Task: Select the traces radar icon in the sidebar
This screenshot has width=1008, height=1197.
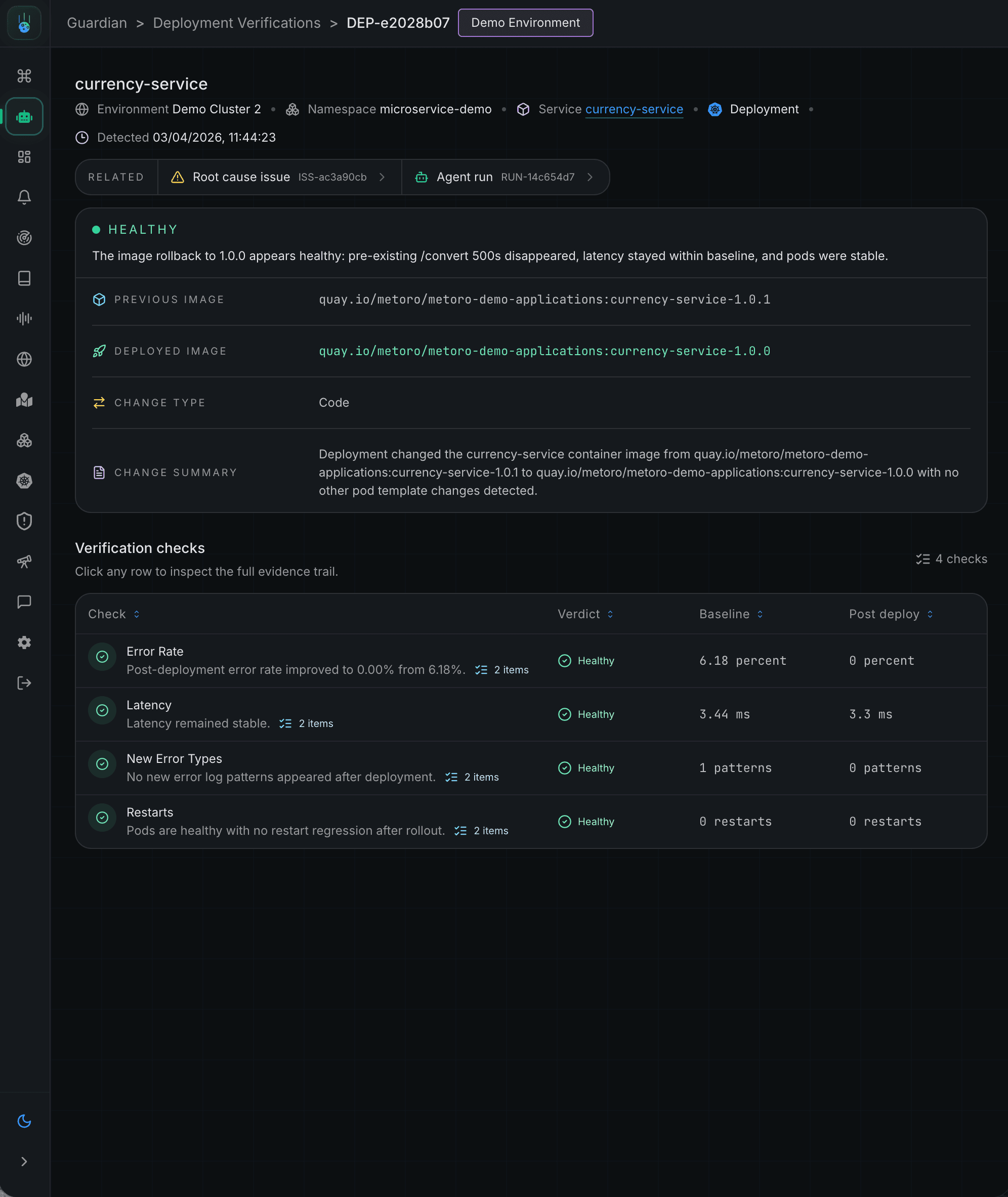Action: [24, 238]
